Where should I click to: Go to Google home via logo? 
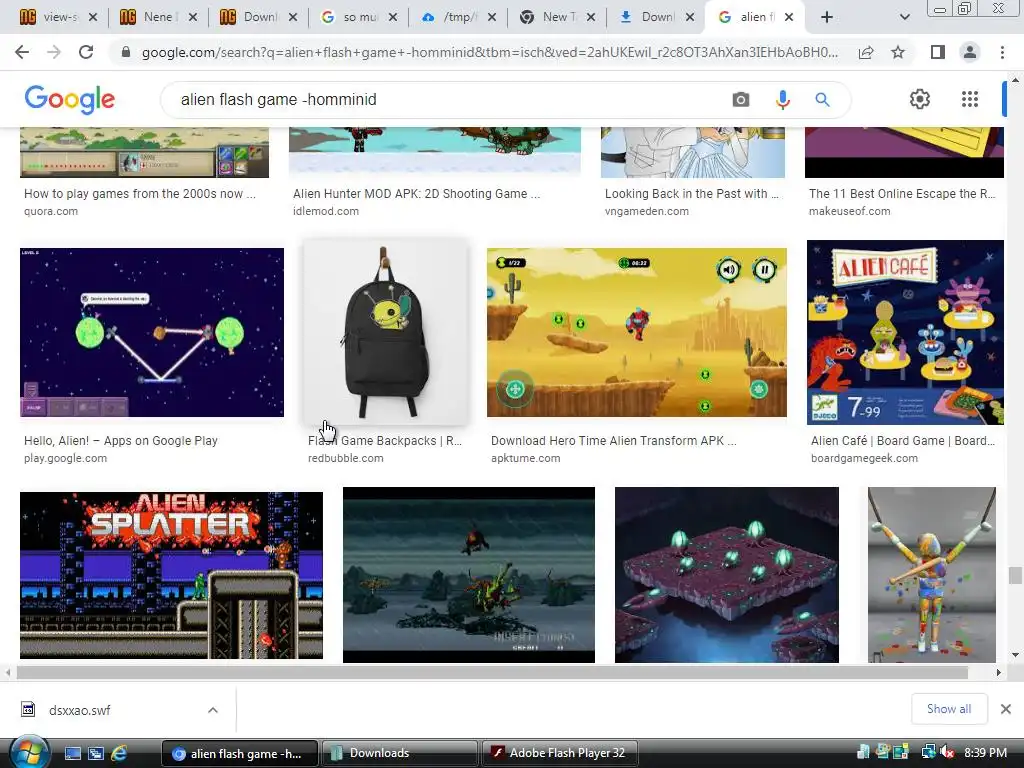(x=69, y=99)
